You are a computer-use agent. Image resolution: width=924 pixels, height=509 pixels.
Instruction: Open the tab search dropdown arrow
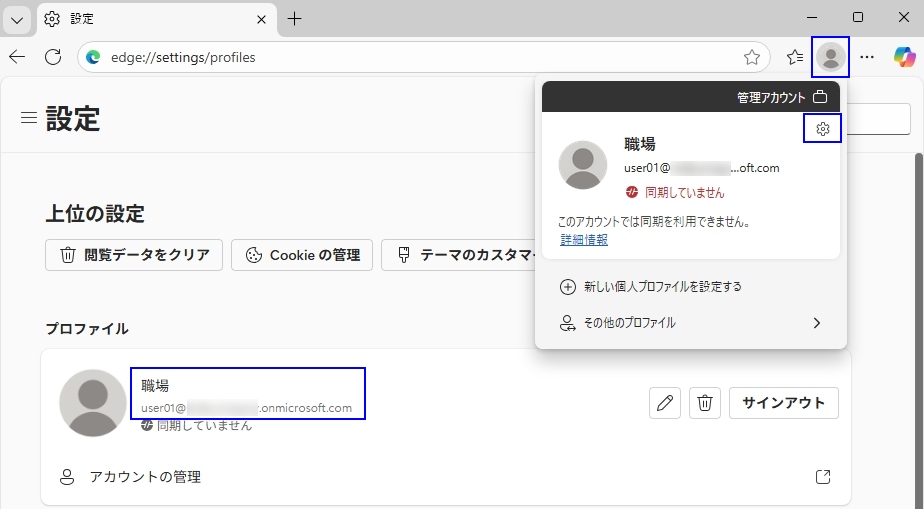pyautogui.click(x=17, y=19)
